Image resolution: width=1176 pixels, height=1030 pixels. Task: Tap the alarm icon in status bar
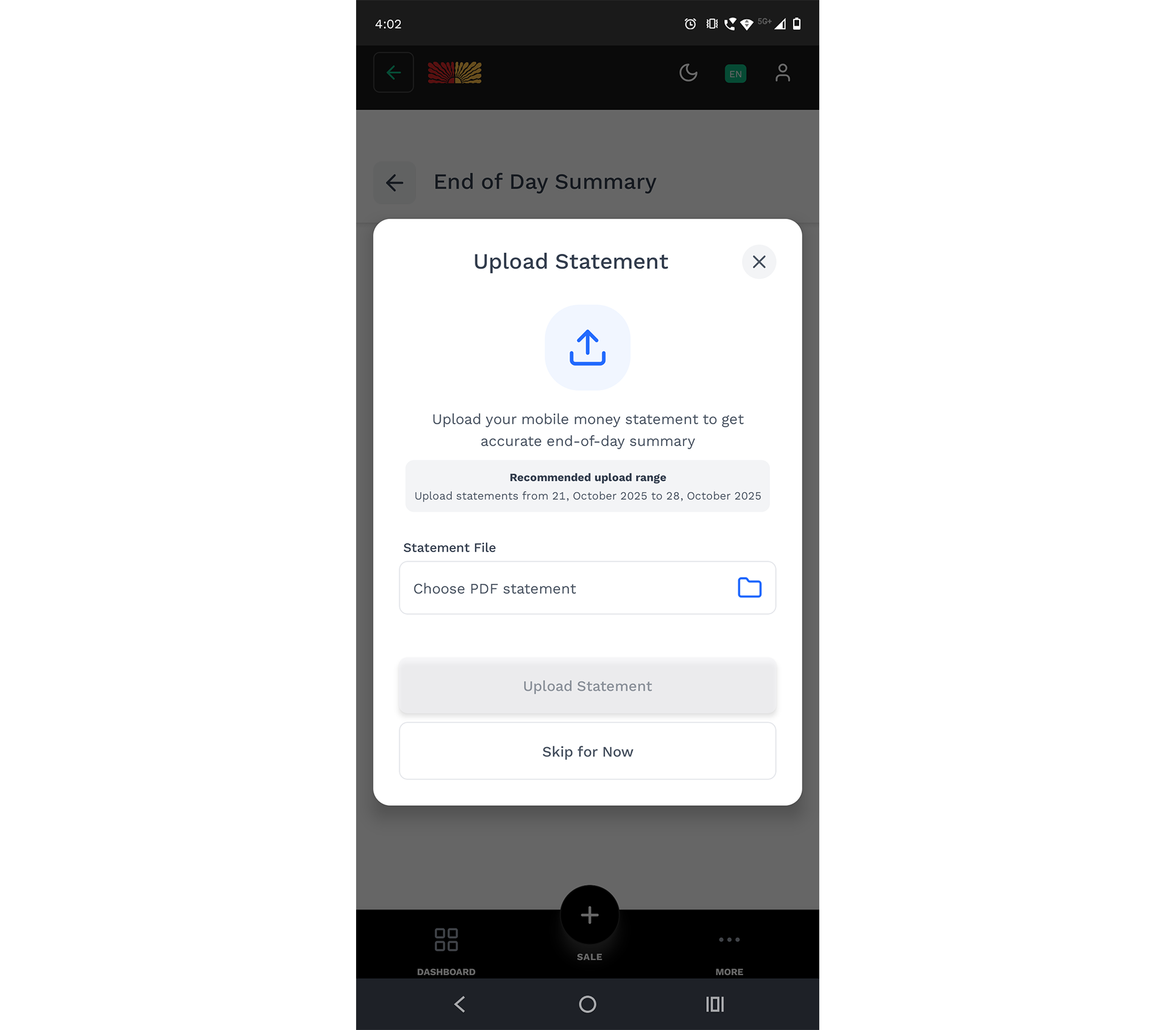(x=690, y=24)
